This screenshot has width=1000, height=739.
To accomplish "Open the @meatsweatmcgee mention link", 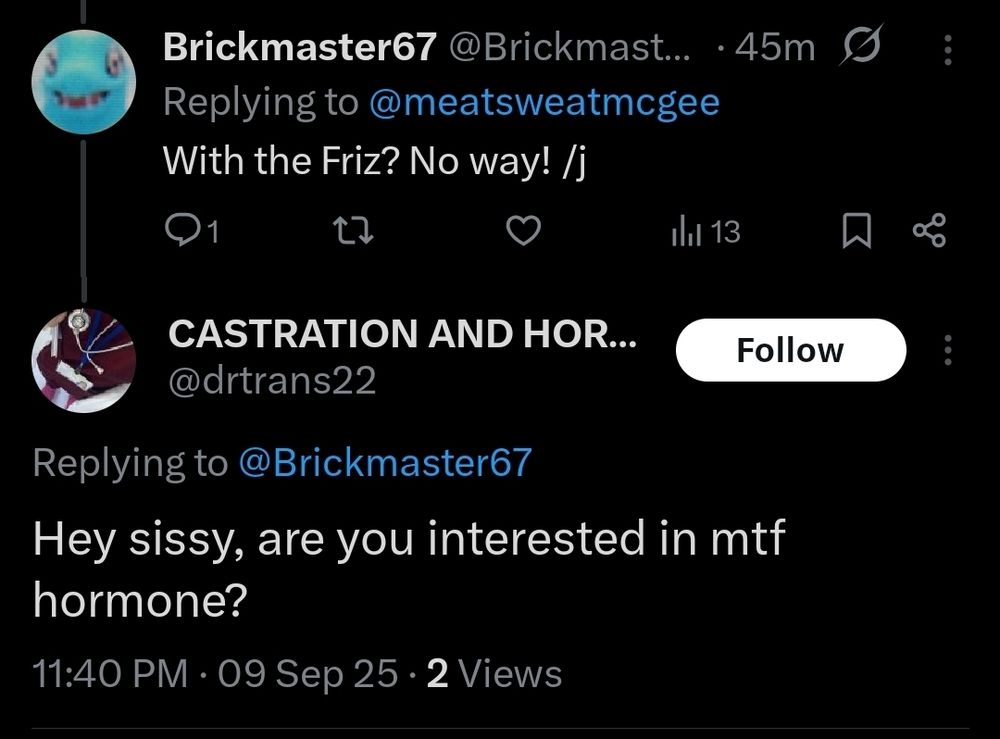I will tap(544, 102).
